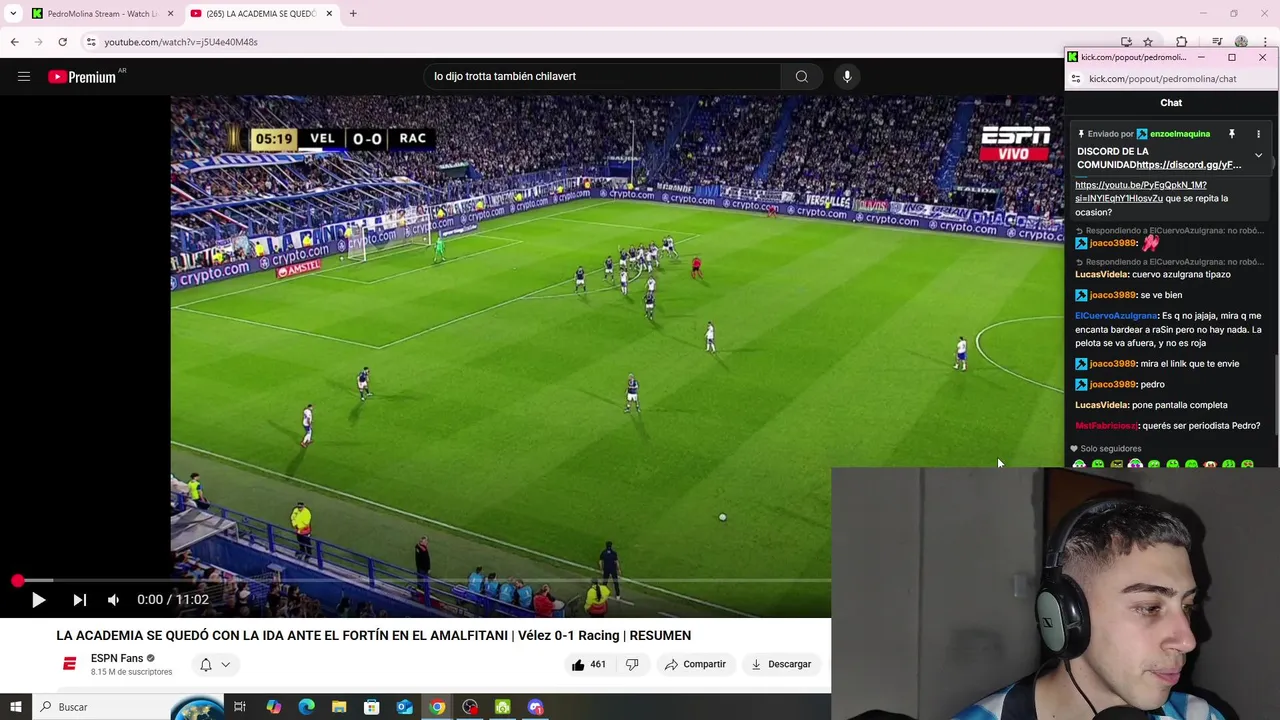Close the YouTube video tab
The width and height of the screenshot is (1280, 720).
[328, 14]
